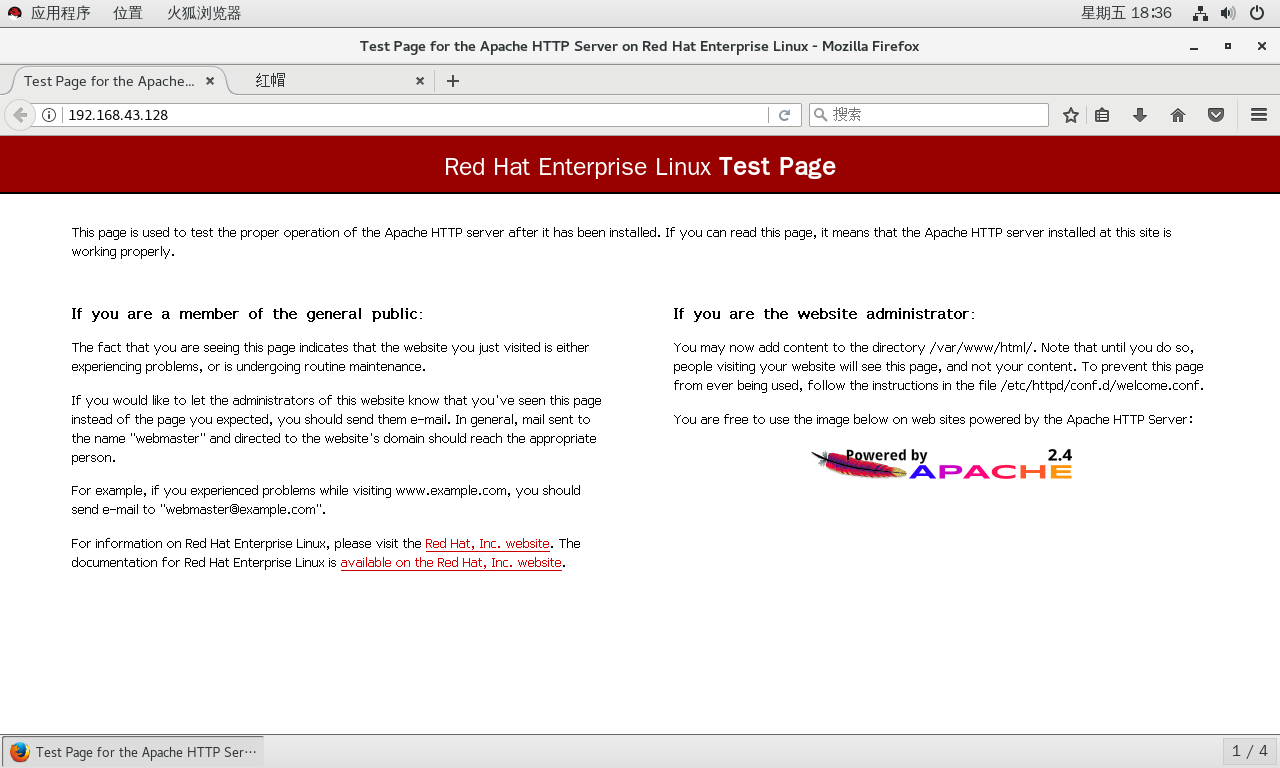Click the Powered by Apache 2.4 image
Image resolution: width=1280 pixels, height=768 pixels.
pyautogui.click(x=941, y=464)
